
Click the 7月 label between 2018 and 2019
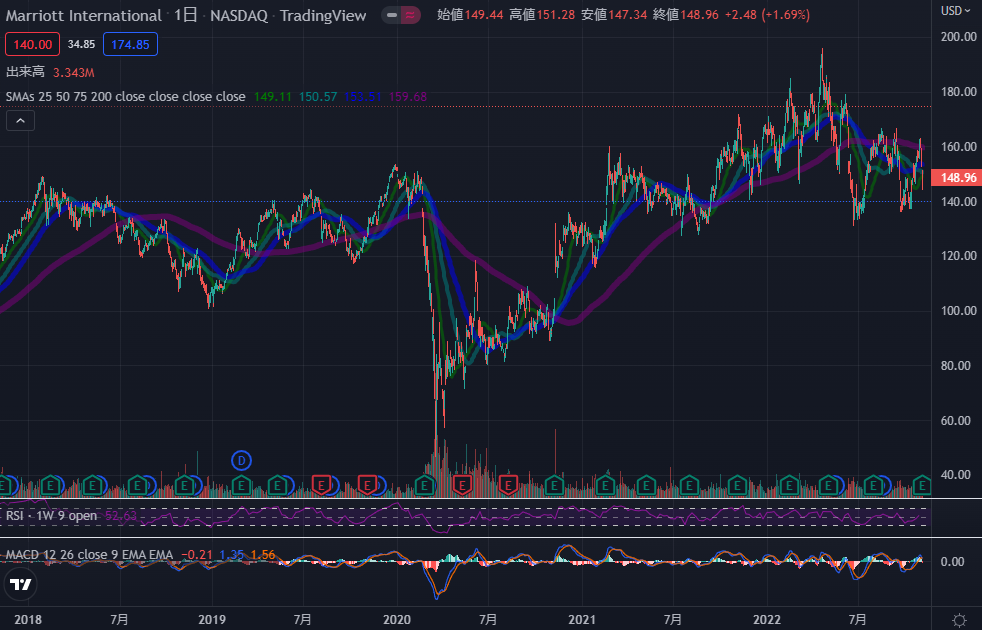119,619
